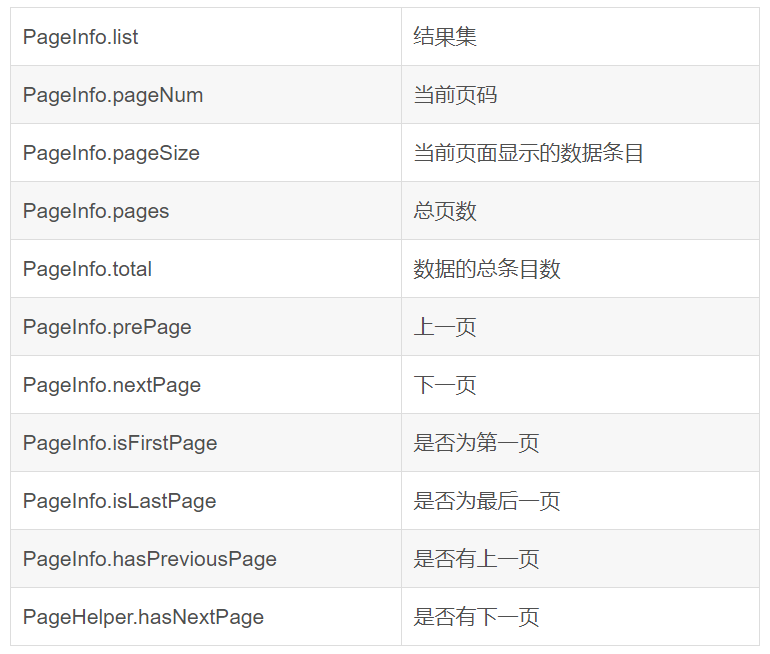Click 是否为第一页 text

click(x=476, y=442)
